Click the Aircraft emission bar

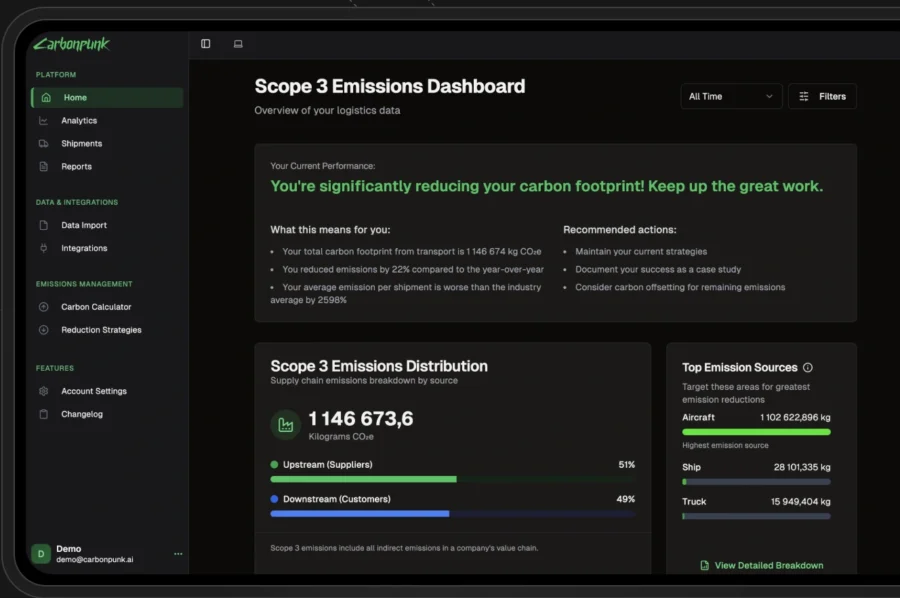(756, 432)
